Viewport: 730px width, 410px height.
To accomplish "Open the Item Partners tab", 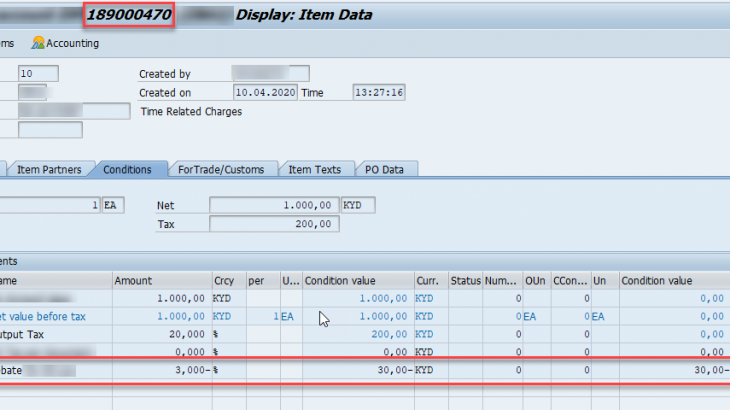I will click(49, 170).
